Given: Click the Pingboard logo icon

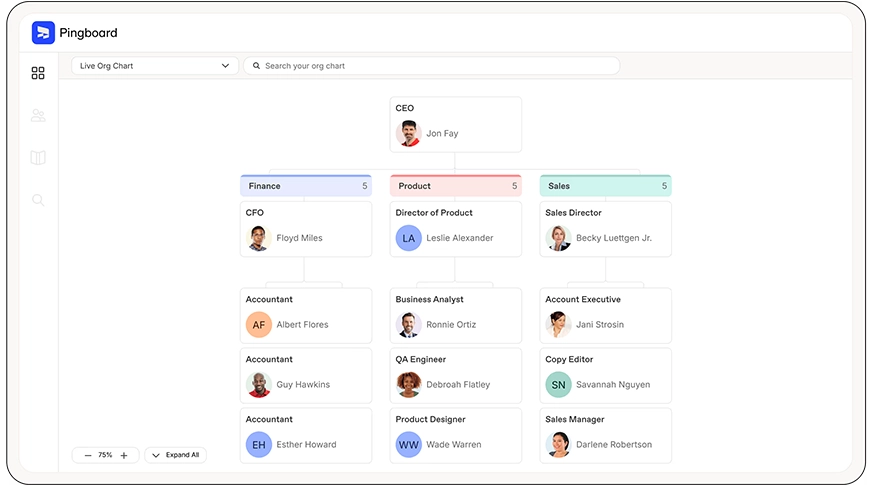Looking at the screenshot, I should click(43, 33).
